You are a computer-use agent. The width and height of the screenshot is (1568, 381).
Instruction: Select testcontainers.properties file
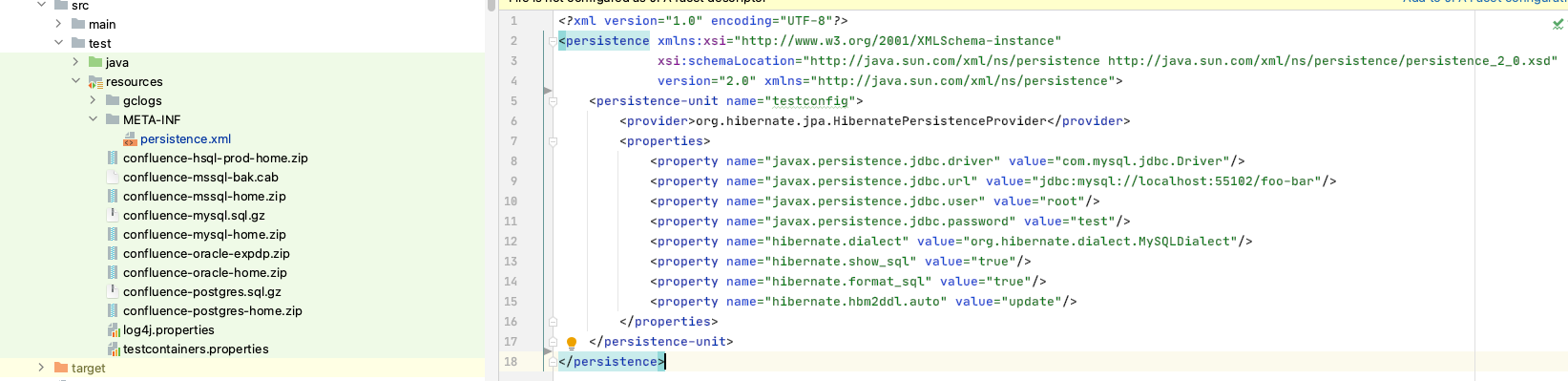click(x=196, y=349)
